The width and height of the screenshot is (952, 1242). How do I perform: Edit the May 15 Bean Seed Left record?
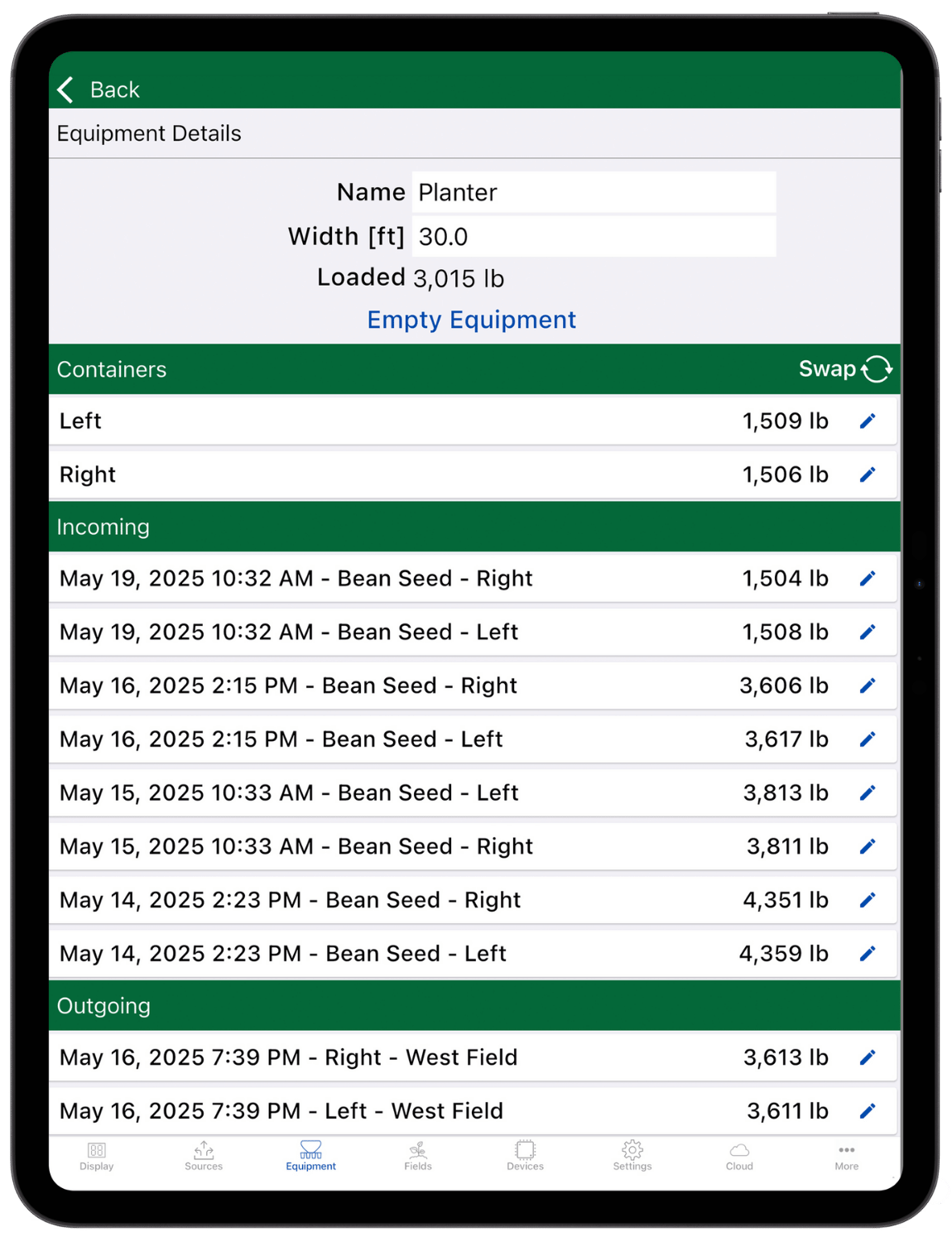[x=868, y=792]
